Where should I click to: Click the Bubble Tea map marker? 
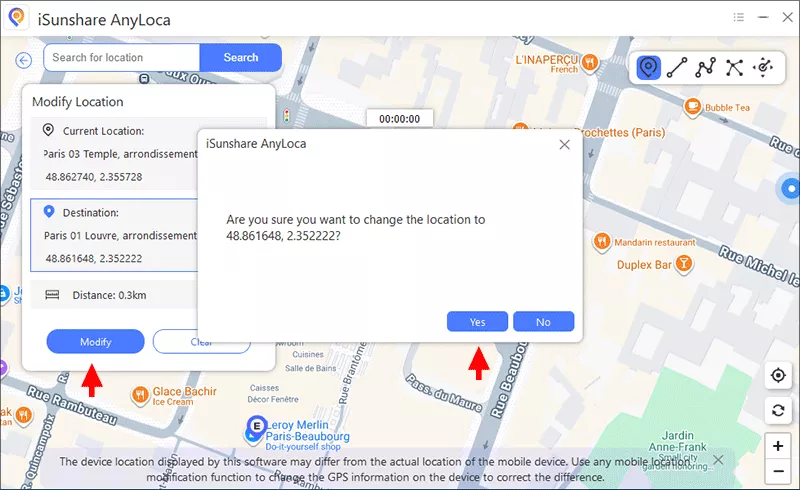pos(692,107)
